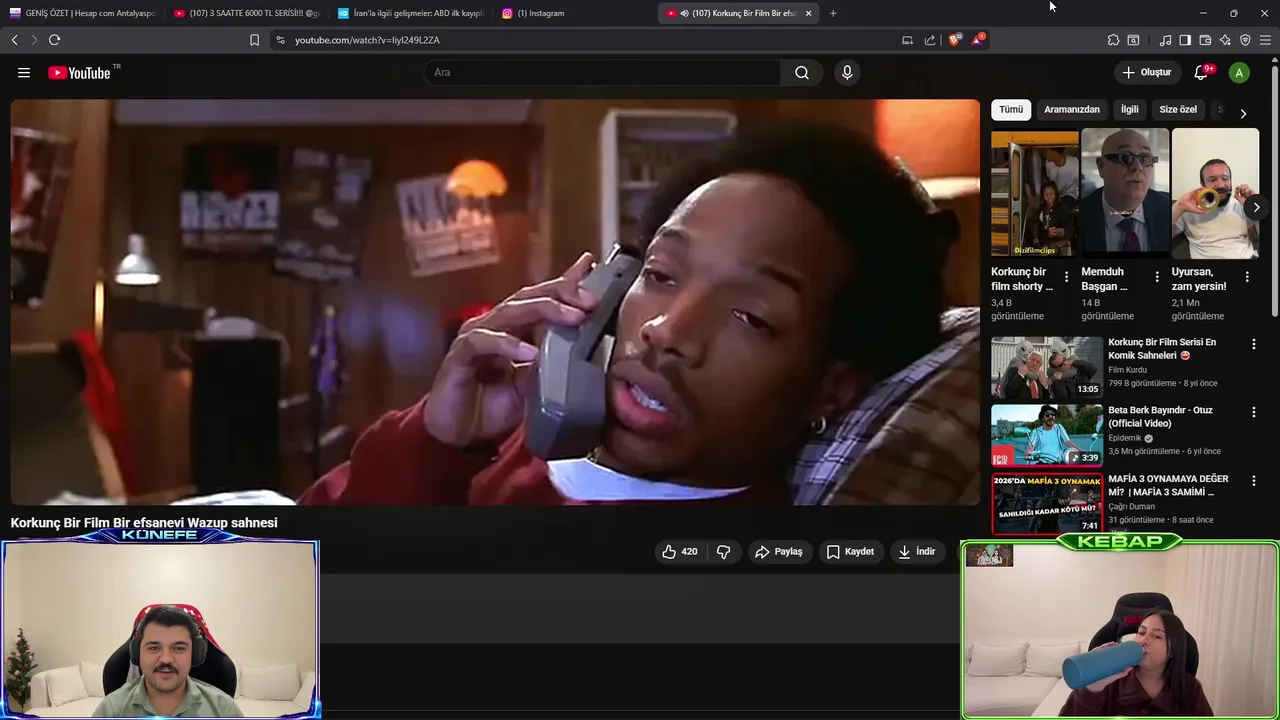Switch to 3 SAATTE 6000 TL SERİSİ tab
The image size is (1280, 720).
click(246, 13)
